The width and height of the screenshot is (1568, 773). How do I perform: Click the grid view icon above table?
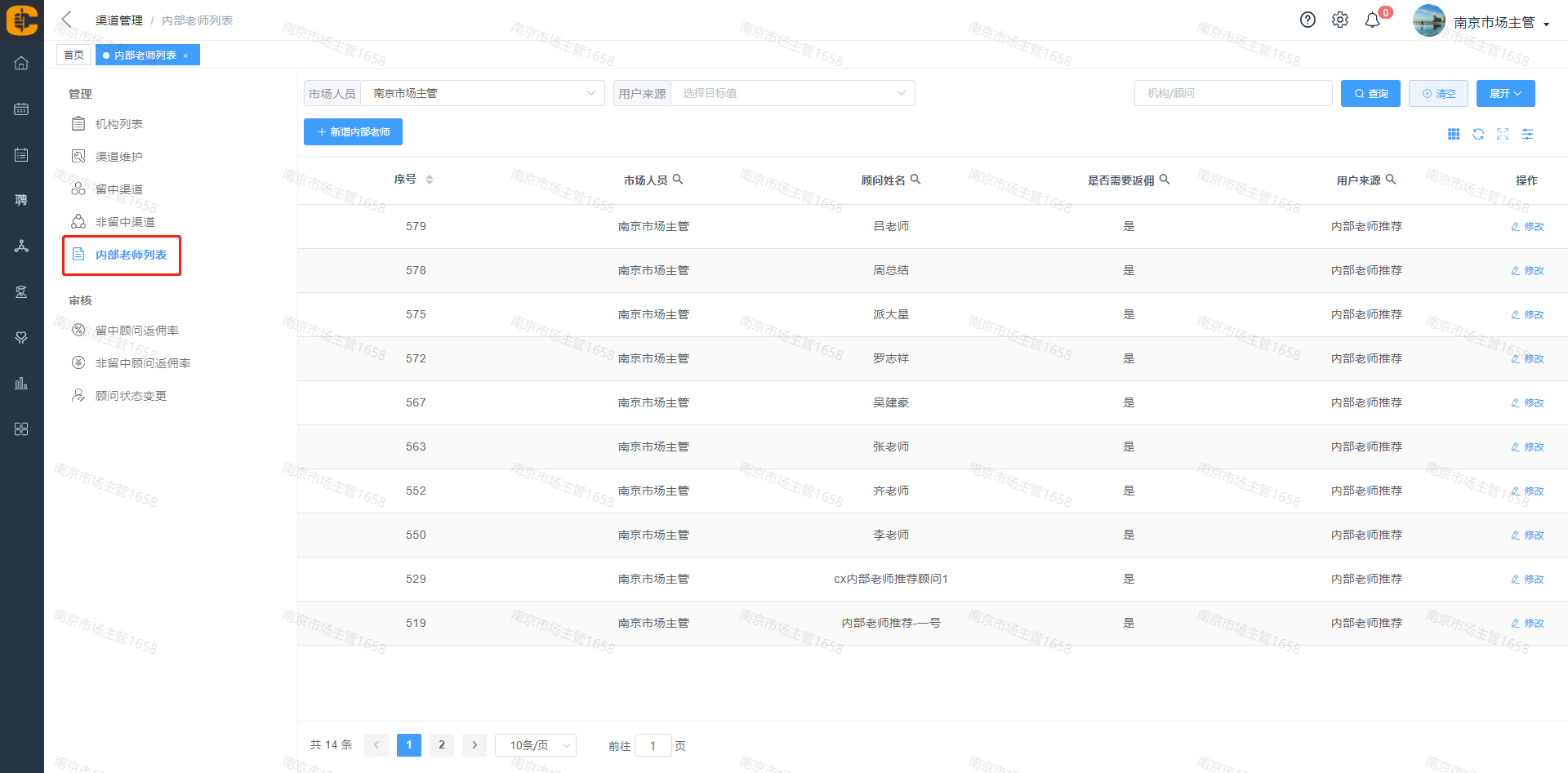point(1453,134)
